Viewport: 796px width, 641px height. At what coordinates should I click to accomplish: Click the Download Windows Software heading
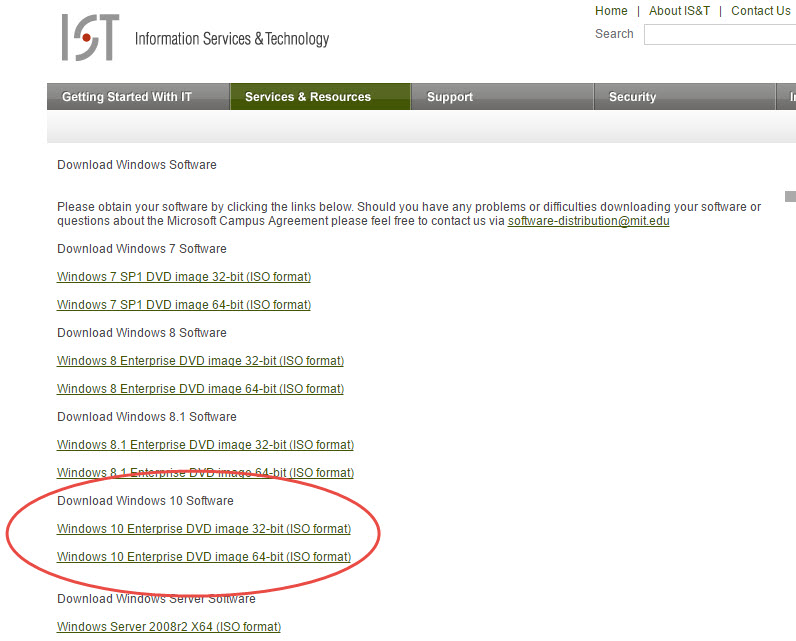137,164
